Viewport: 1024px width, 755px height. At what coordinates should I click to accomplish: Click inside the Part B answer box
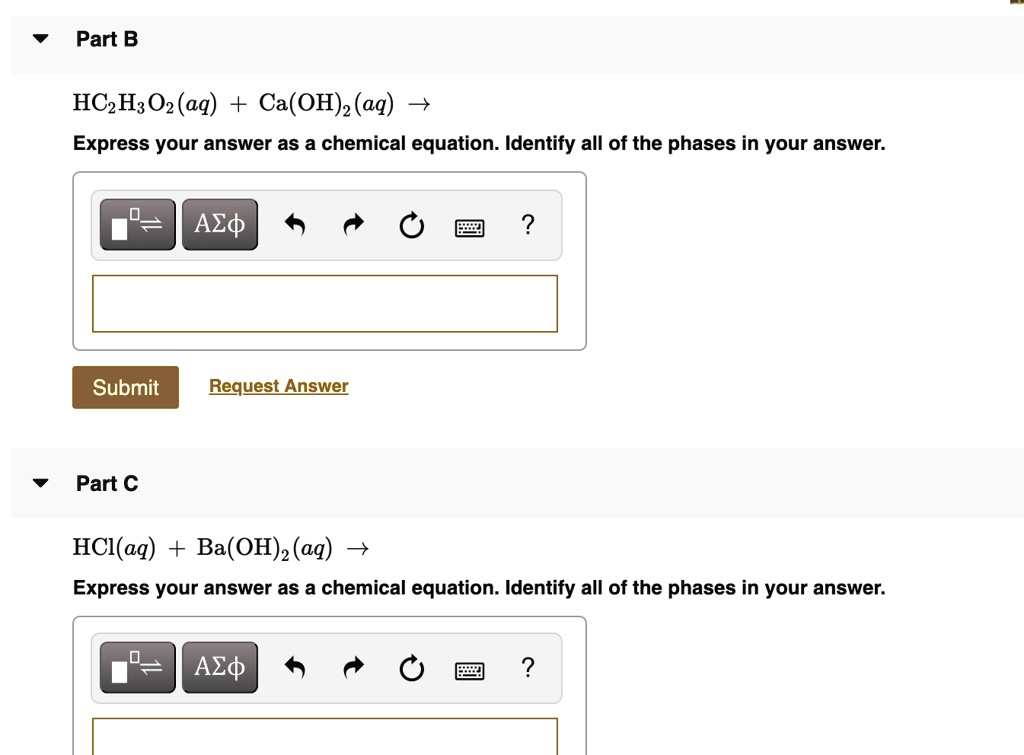(x=324, y=303)
